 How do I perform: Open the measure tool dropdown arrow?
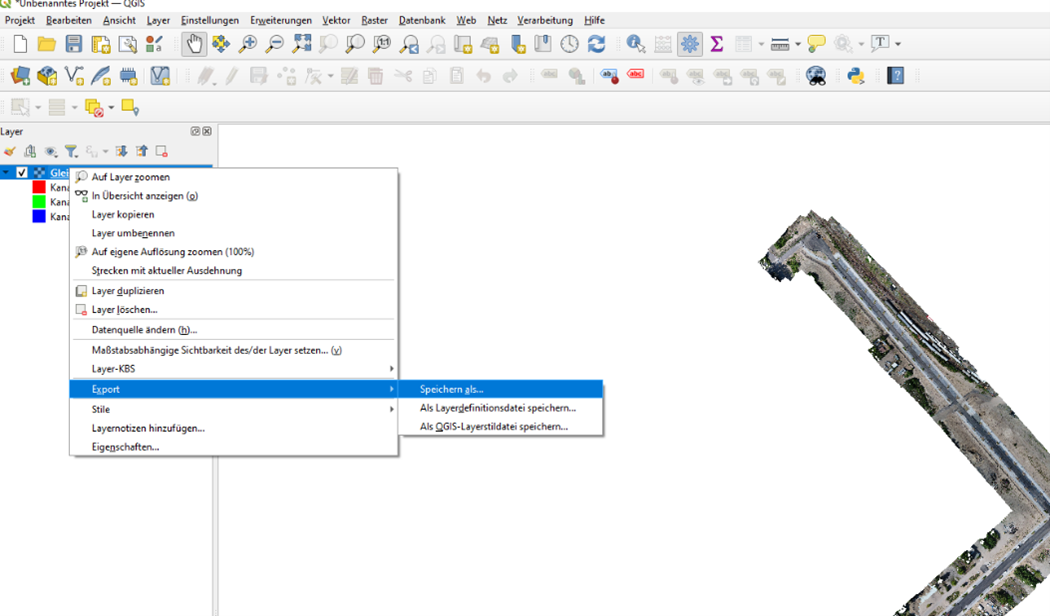(x=798, y=45)
